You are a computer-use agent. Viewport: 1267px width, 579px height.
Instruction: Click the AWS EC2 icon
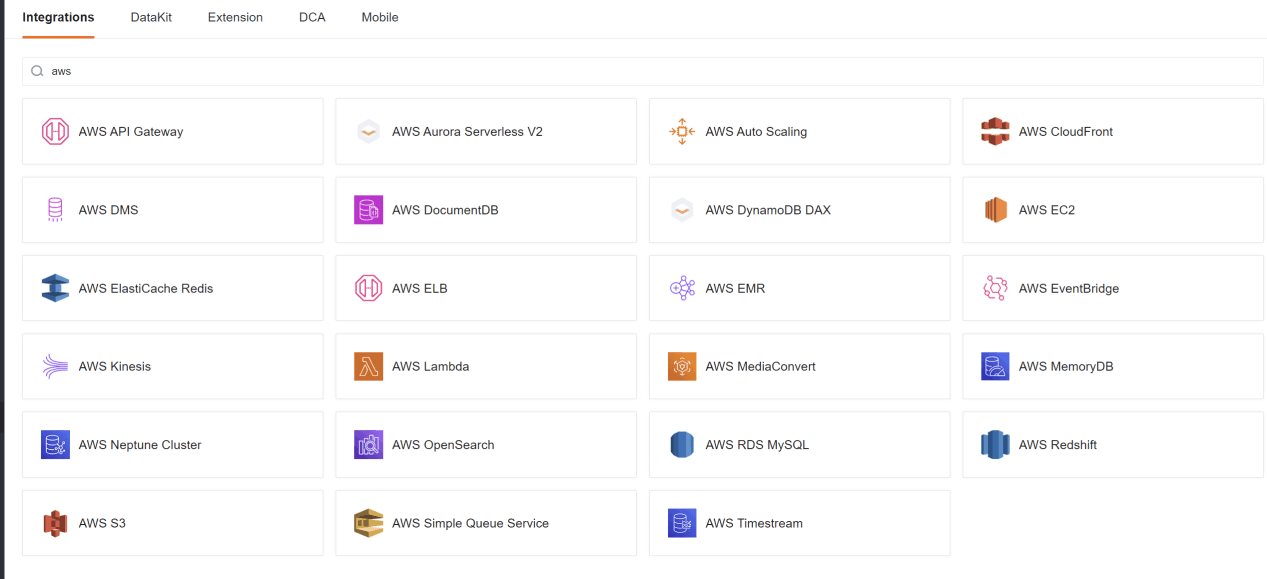[x=995, y=210]
